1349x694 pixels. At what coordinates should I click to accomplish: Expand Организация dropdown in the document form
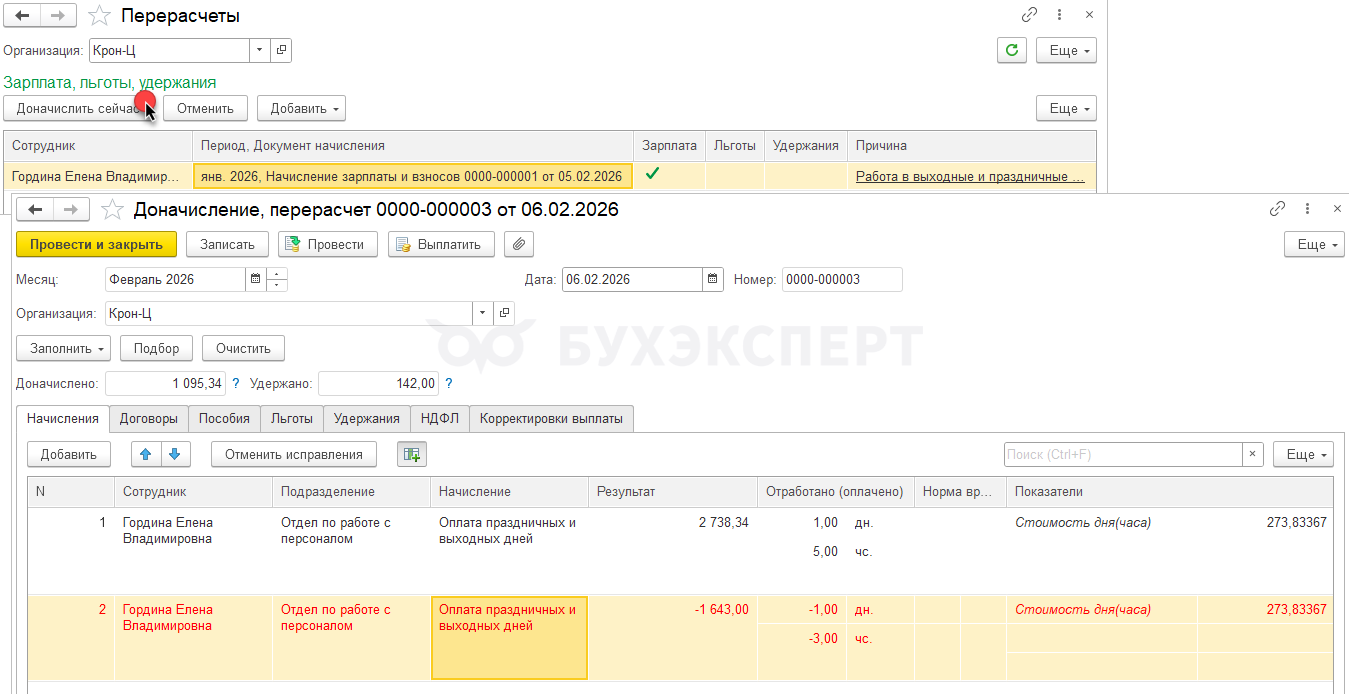coord(483,313)
